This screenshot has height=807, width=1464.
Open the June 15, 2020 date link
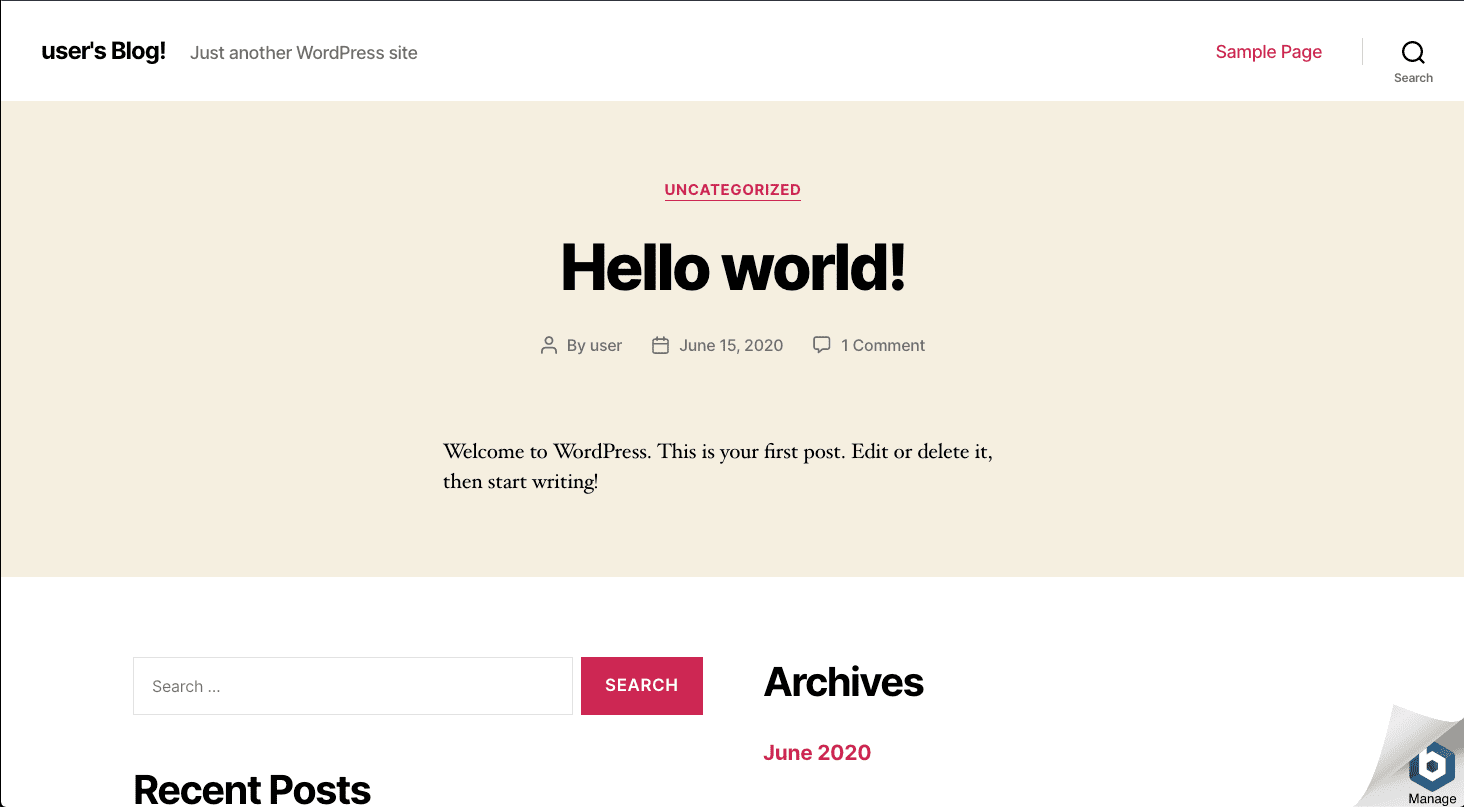731,346
